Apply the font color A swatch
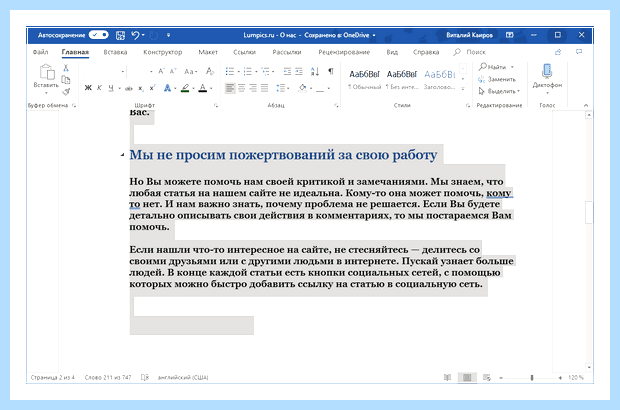The height and width of the screenshot is (410, 620). click(203, 88)
